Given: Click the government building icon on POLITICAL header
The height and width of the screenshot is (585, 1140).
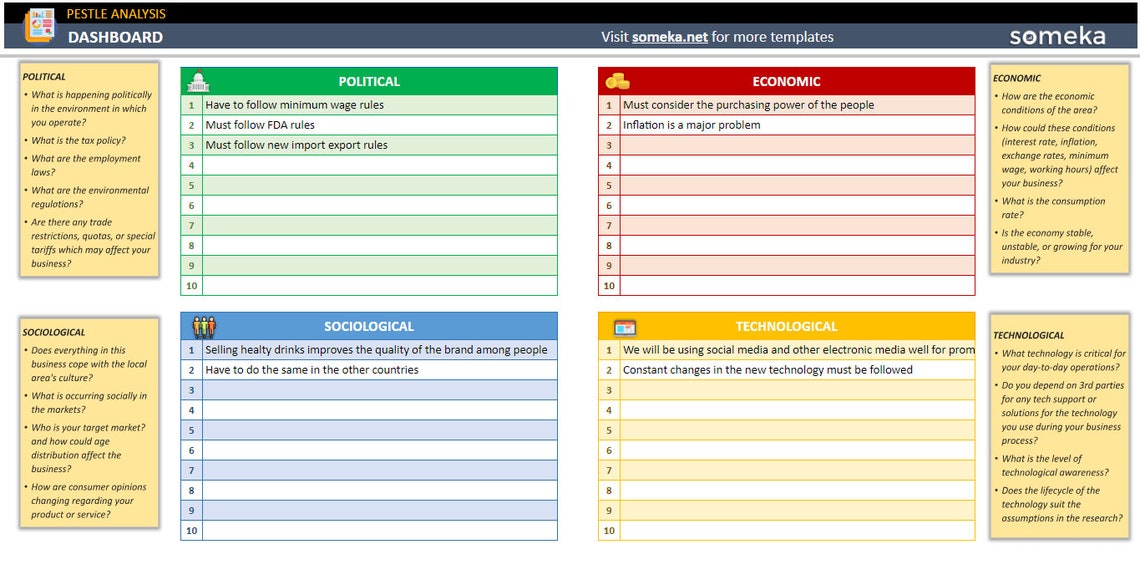Looking at the screenshot, I should point(199,80).
